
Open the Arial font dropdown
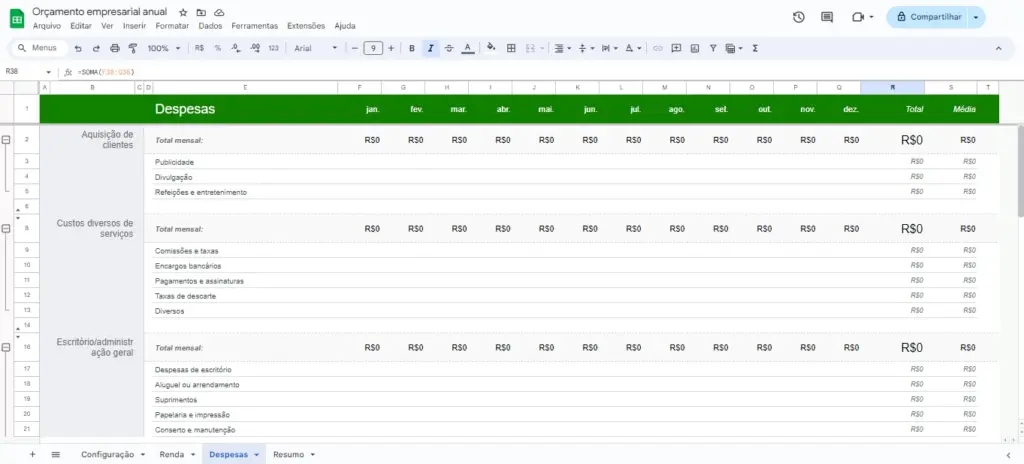tap(316, 48)
